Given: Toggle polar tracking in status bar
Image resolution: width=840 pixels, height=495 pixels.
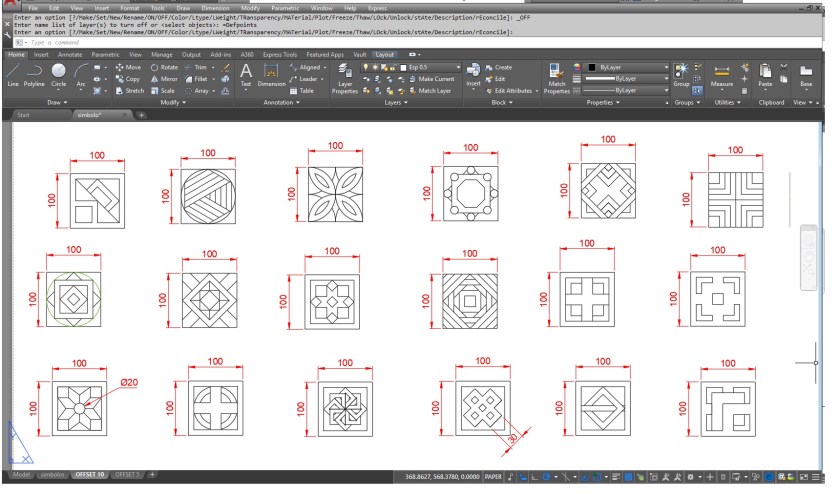Looking at the screenshot, I should pyautogui.click(x=546, y=476).
